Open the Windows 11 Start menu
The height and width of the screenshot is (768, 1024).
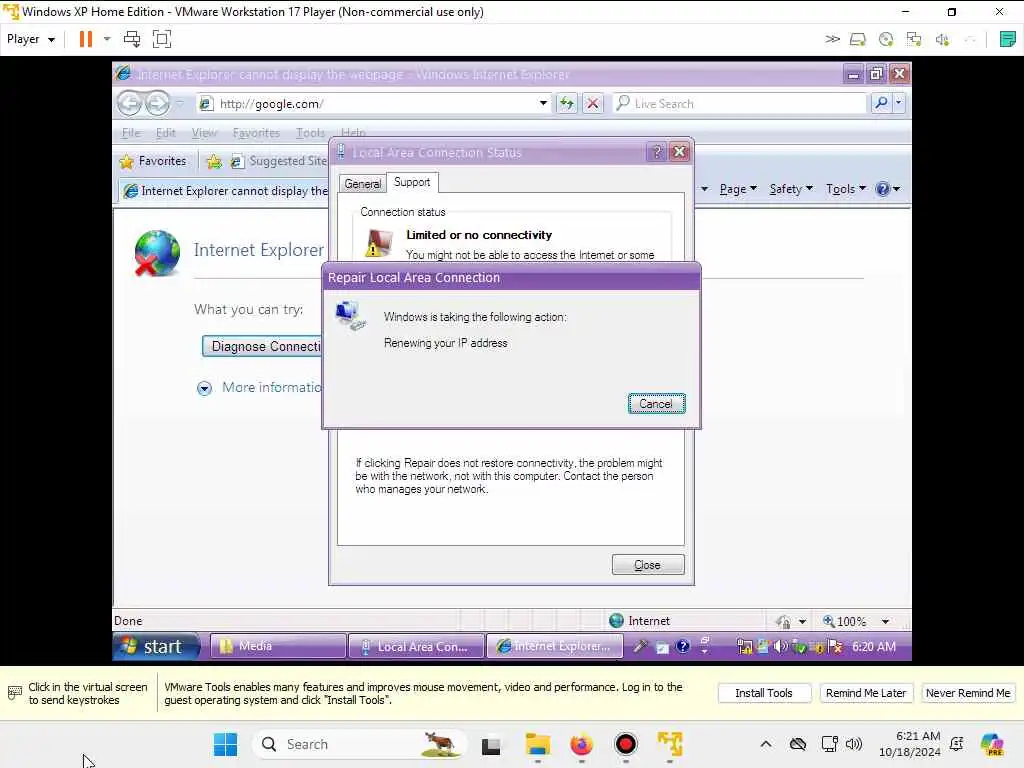point(226,744)
